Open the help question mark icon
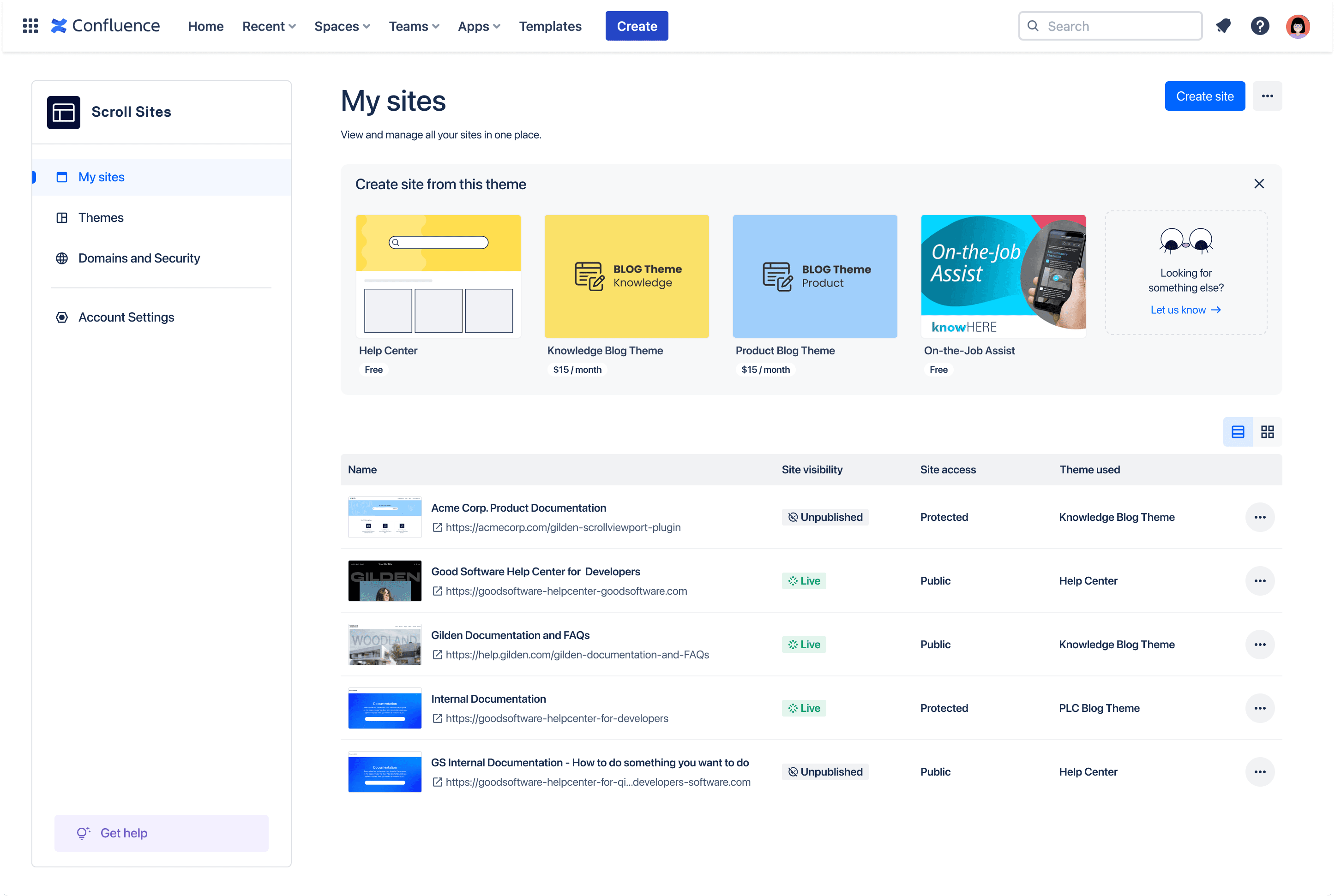This screenshot has height=896, width=1335. pos(1260,26)
